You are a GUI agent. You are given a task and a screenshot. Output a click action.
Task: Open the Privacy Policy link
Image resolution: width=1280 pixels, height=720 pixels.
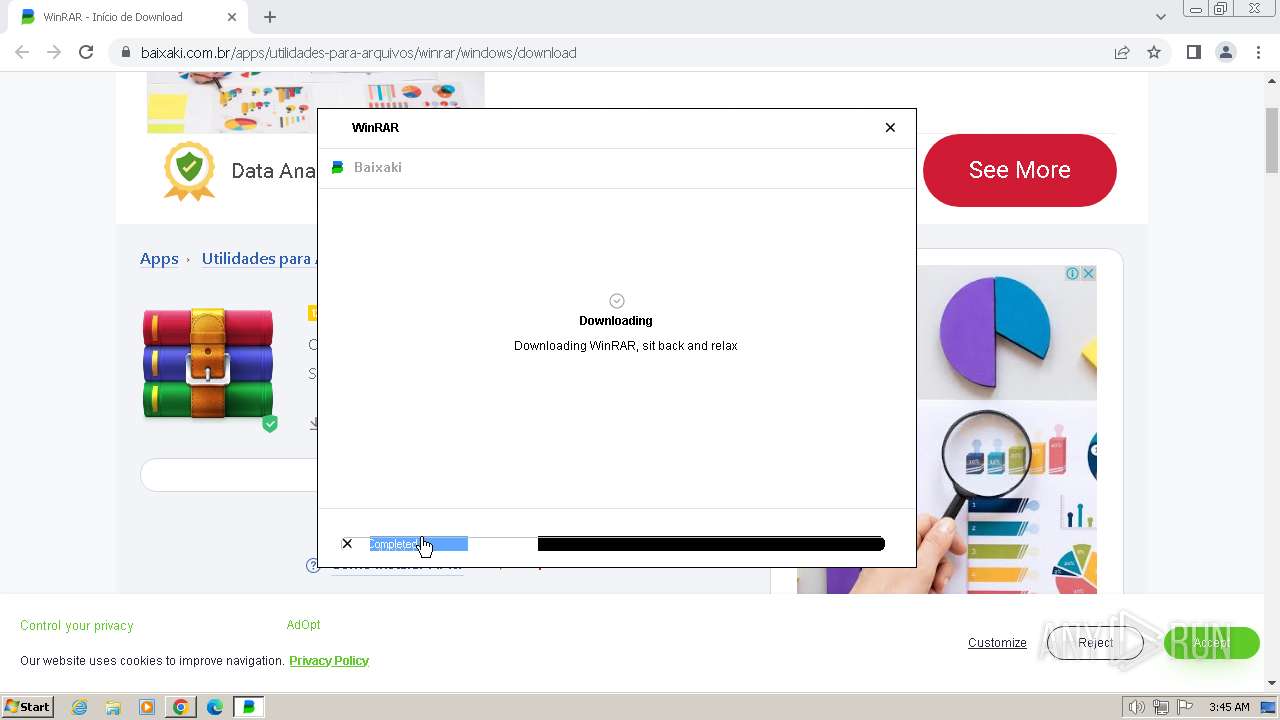[329, 660]
